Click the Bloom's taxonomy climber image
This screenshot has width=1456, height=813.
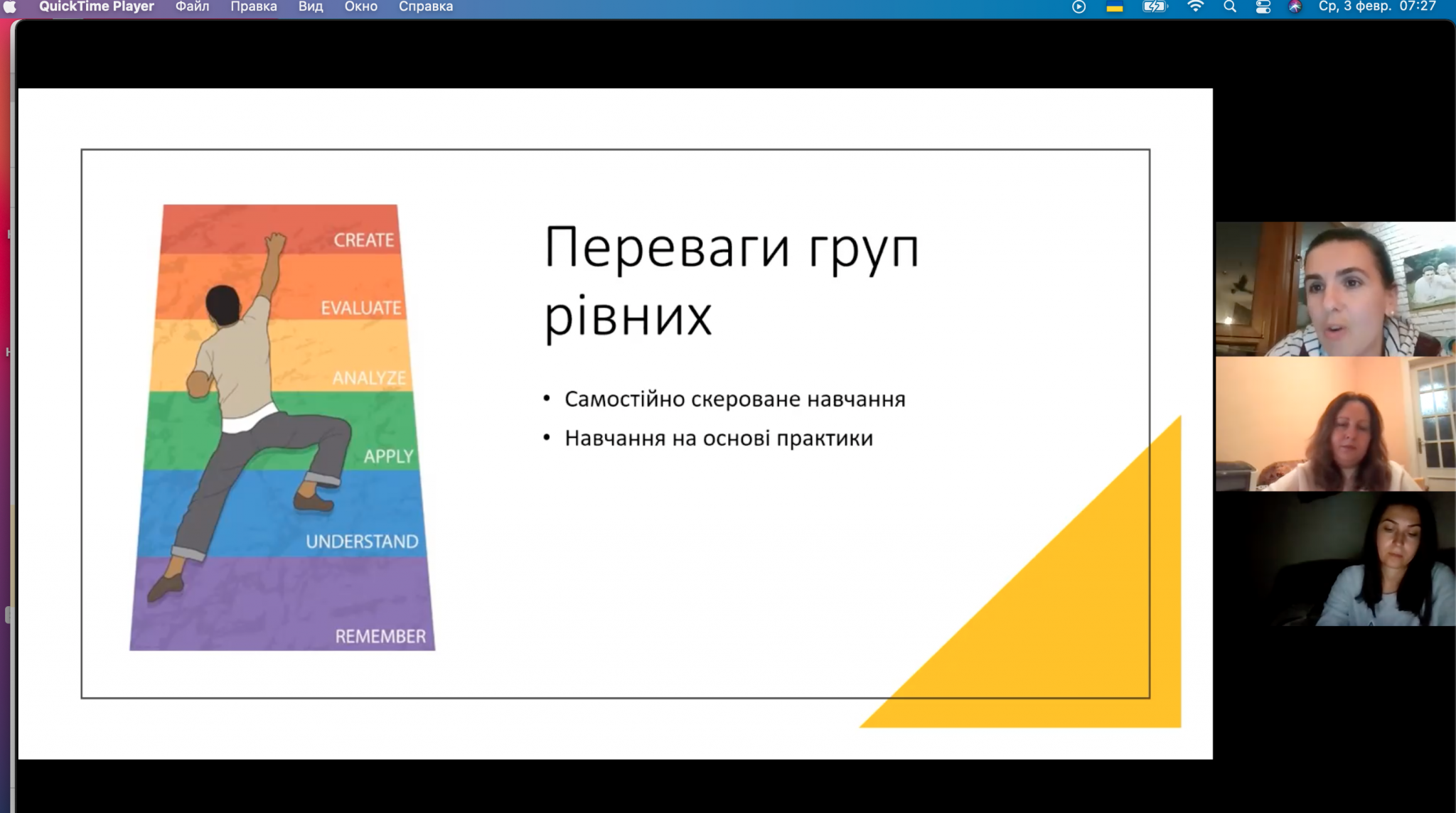point(282,427)
